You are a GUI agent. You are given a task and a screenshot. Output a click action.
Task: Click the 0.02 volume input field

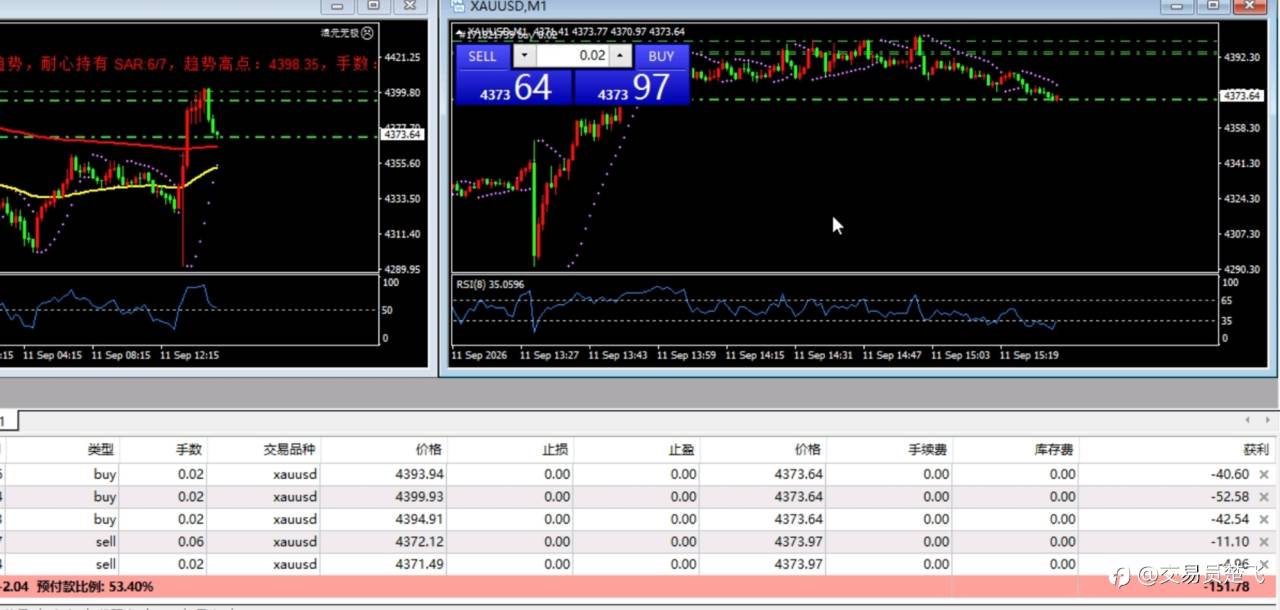point(573,56)
